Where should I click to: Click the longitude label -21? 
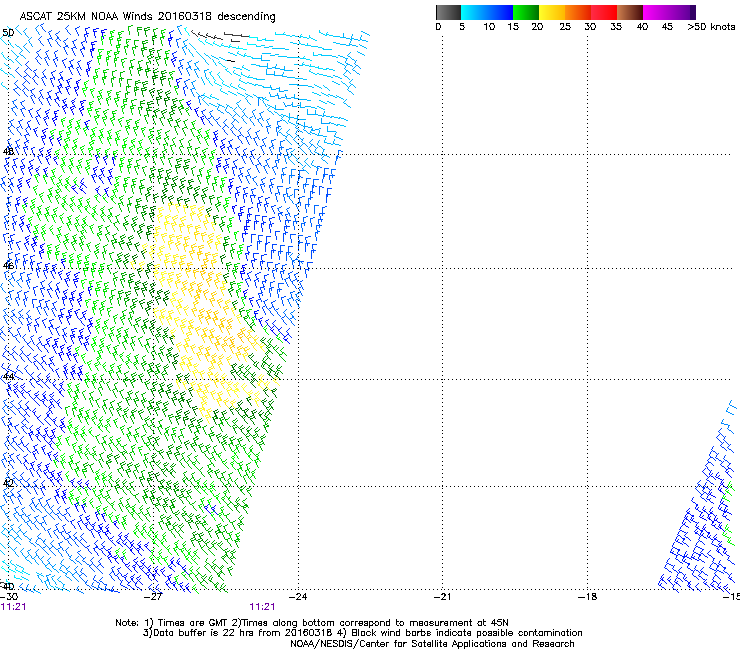click(x=442, y=596)
